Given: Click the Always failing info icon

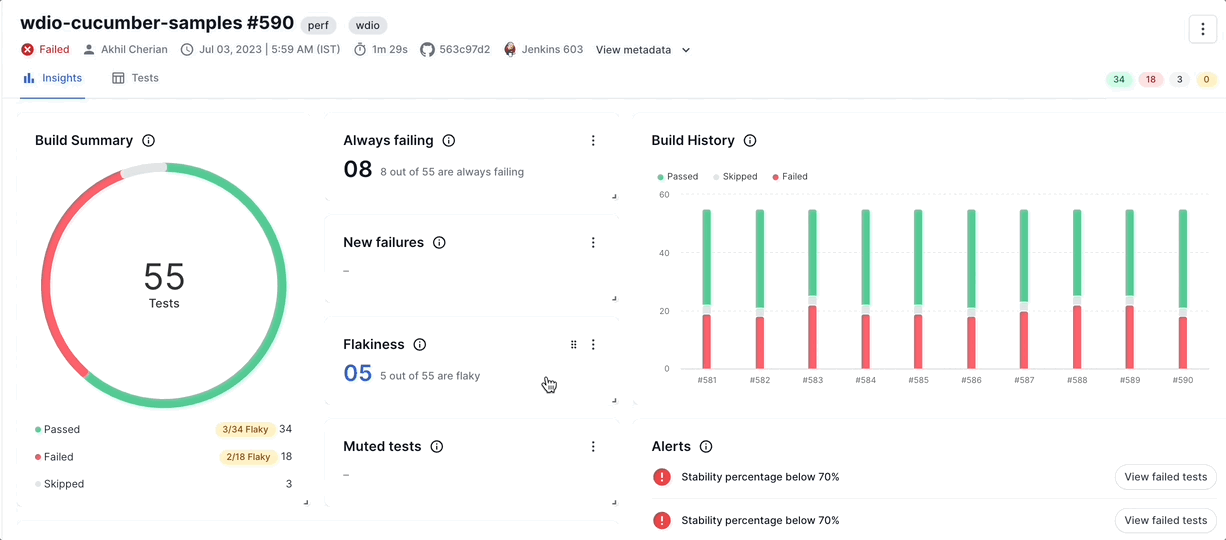Looking at the screenshot, I should [x=449, y=141].
